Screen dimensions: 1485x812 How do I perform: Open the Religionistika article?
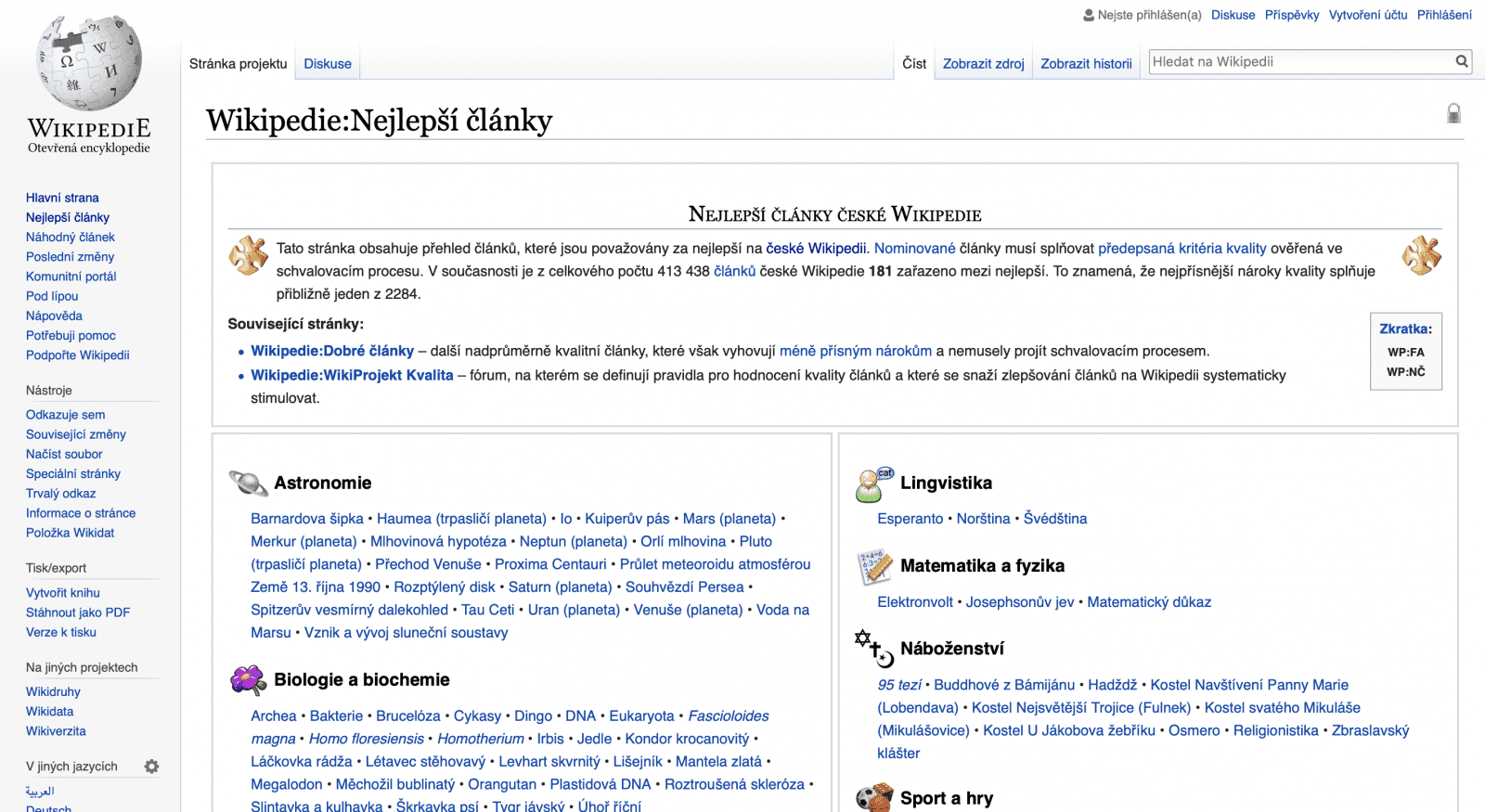pos(1276,730)
